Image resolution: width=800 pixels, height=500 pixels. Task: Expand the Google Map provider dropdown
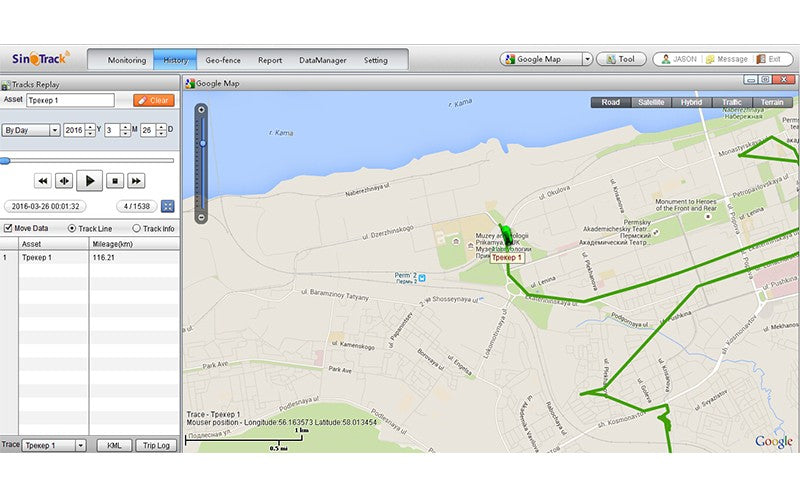point(587,59)
